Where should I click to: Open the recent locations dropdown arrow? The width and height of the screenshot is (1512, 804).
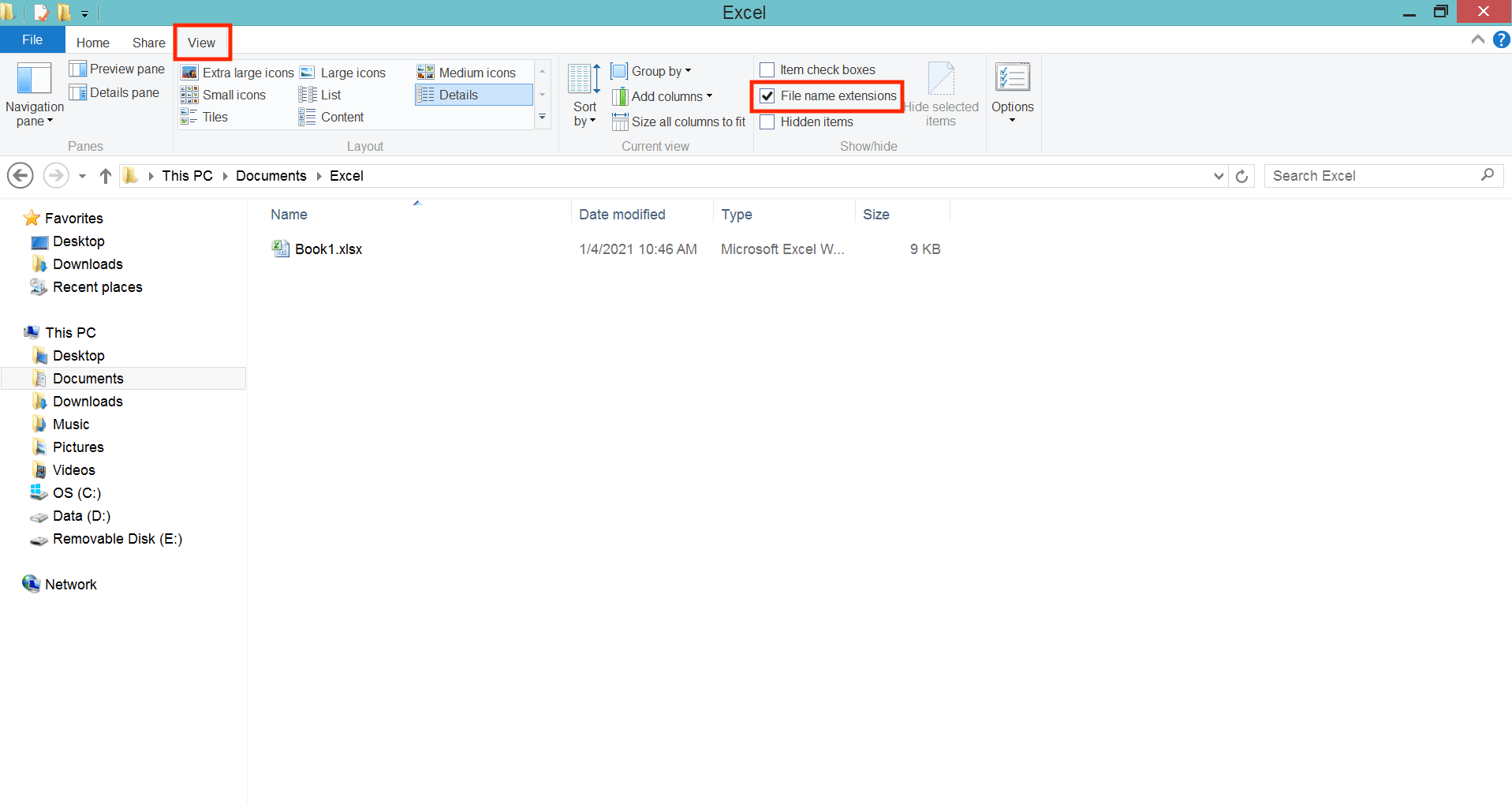click(82, 176)
